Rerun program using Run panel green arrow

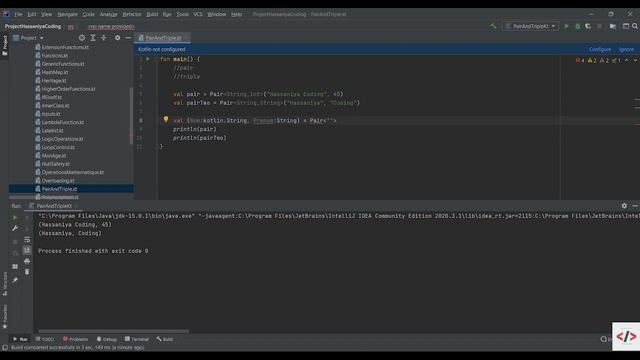coord(15,218)
